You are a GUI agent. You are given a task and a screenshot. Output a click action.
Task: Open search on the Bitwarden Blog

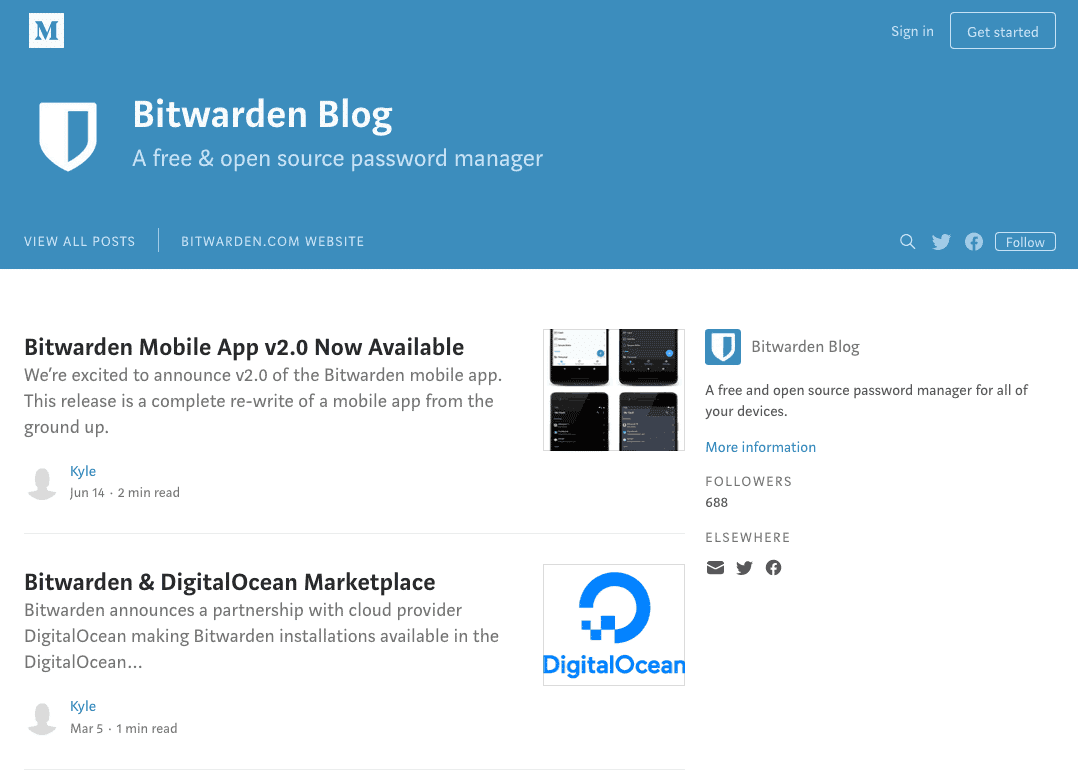[x=907, y=241]
